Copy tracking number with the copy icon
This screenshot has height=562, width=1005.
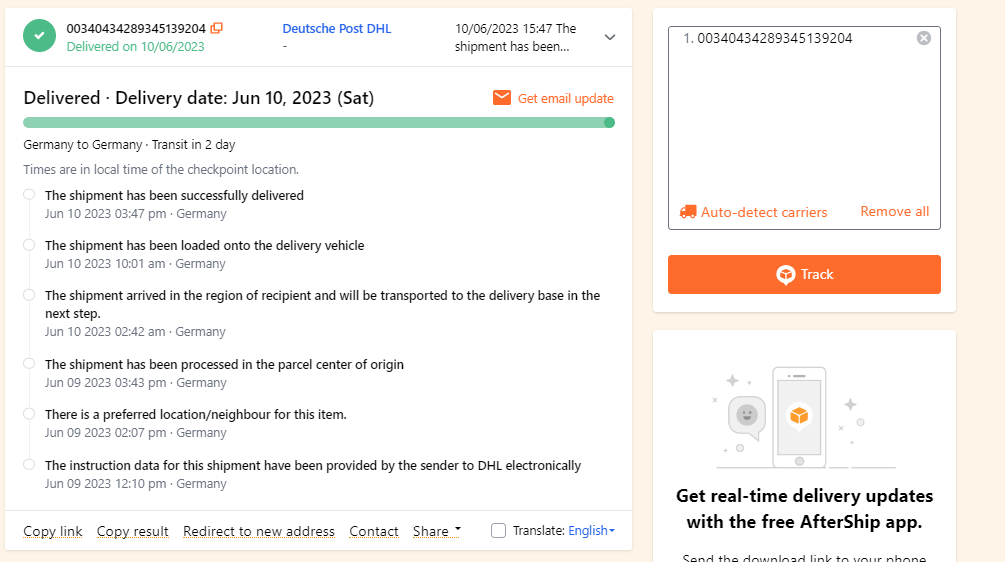(217, 28)
